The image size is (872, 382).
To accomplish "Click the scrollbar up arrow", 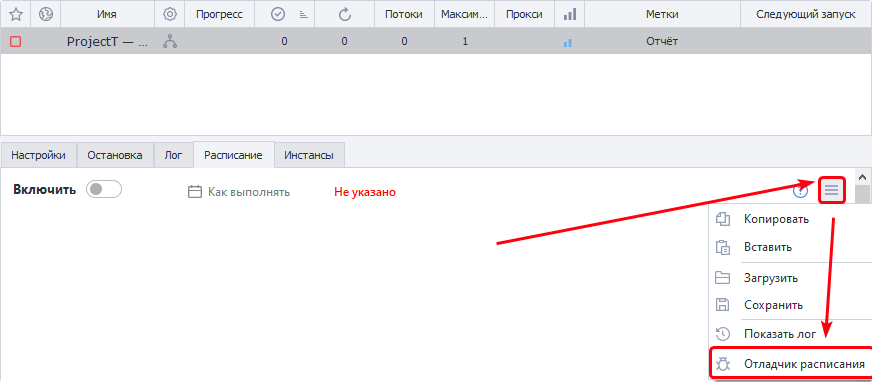I will (x=862, y=177).
